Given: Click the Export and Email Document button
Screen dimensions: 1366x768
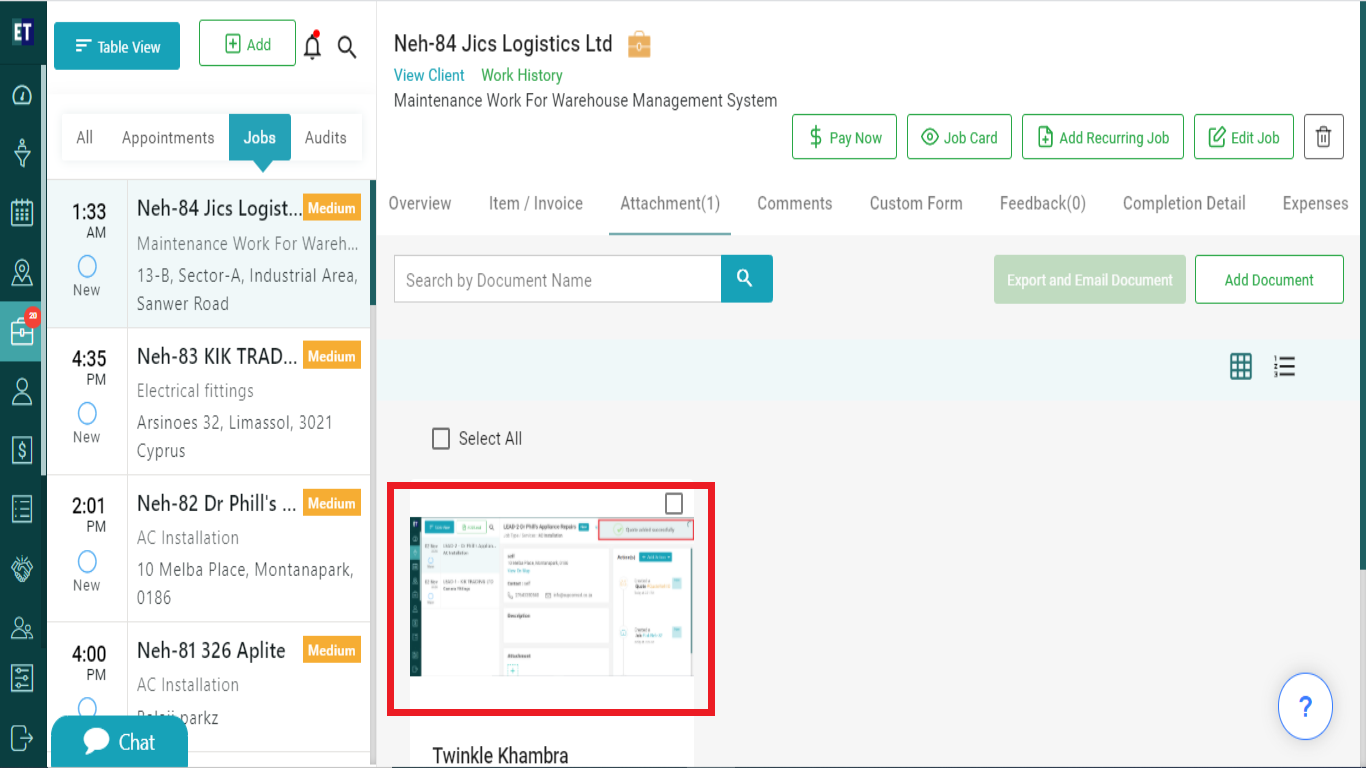Looking at the screenshot, I should [x=1090, y=279].
